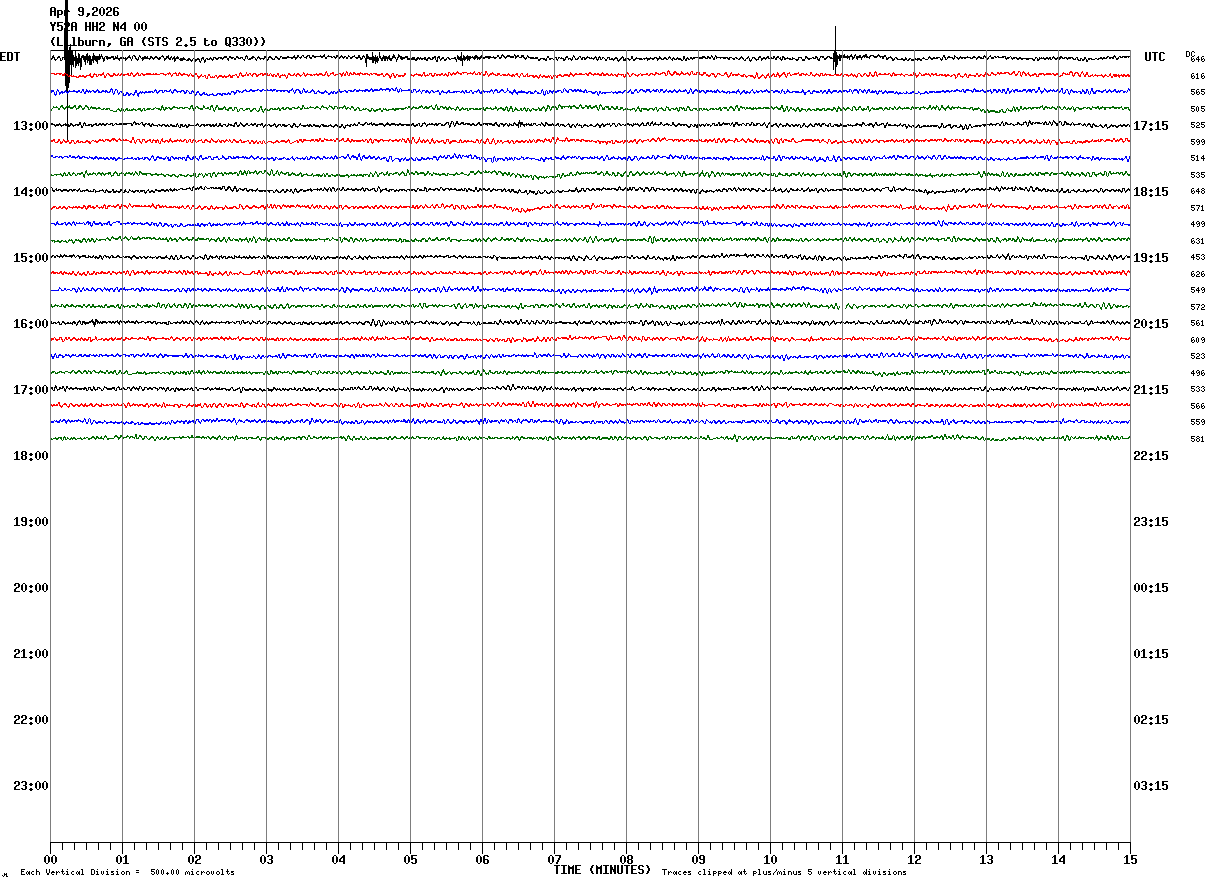Click the "UTC" time zone label
Screen dimensions: 1210x886
pyautogui.click(x=1155, y=57)
